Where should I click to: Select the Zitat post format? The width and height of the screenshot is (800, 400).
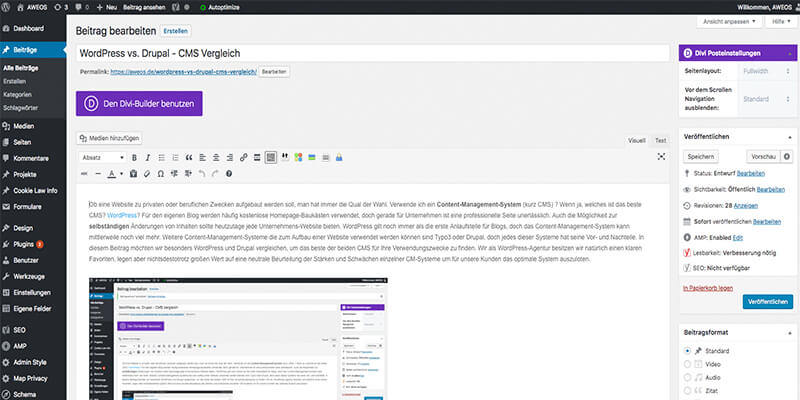[687, 391]
